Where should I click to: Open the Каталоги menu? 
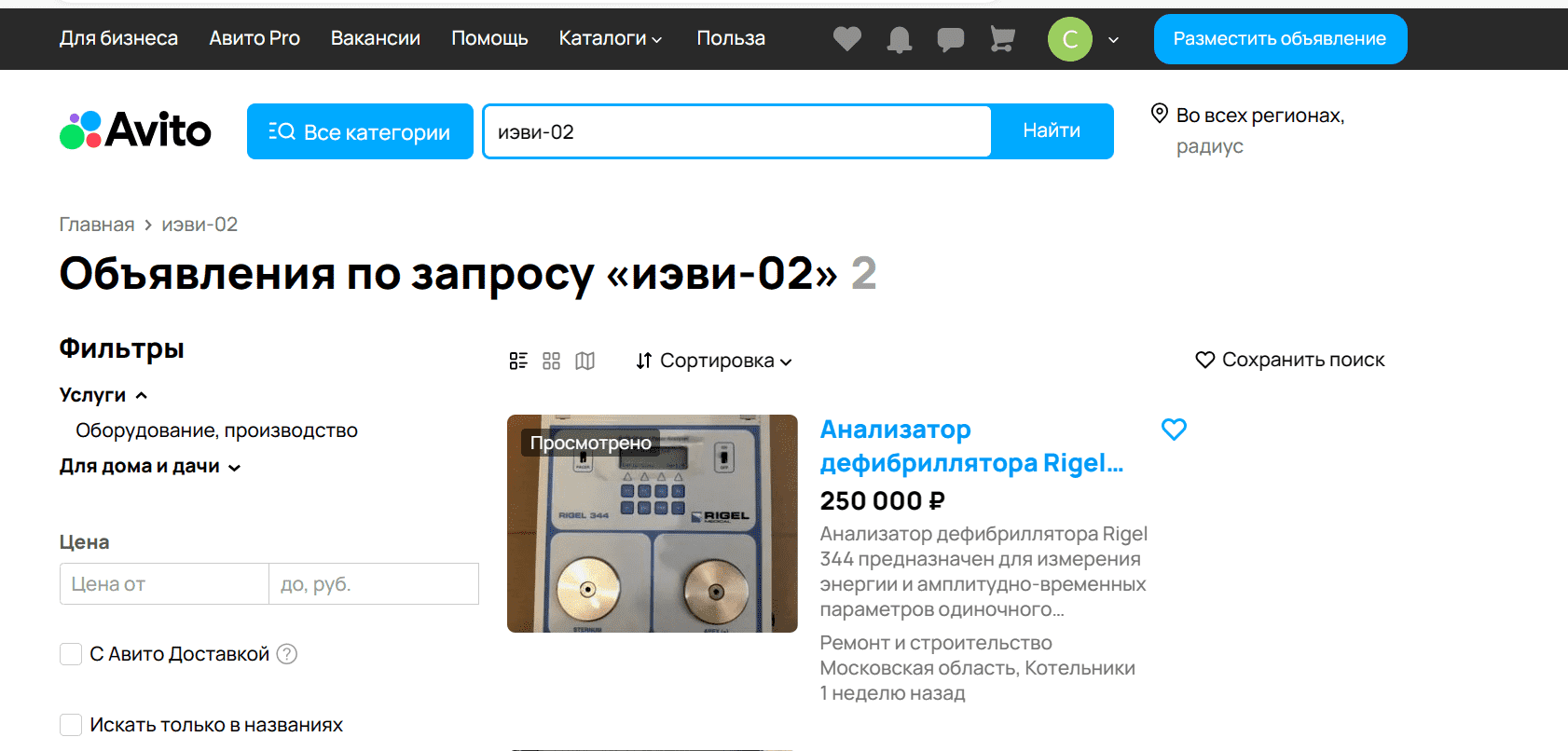(x=611, y=38)
